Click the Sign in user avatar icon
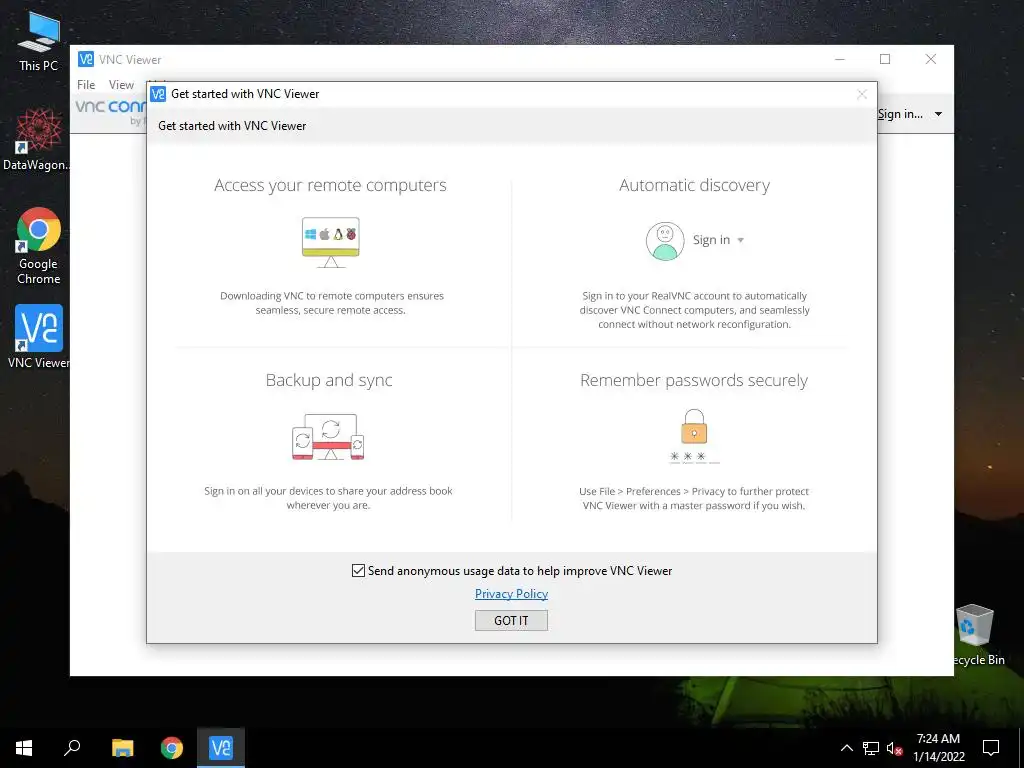Image resolution: width=1024 pixels, height=768 pixels. point(665,241)
